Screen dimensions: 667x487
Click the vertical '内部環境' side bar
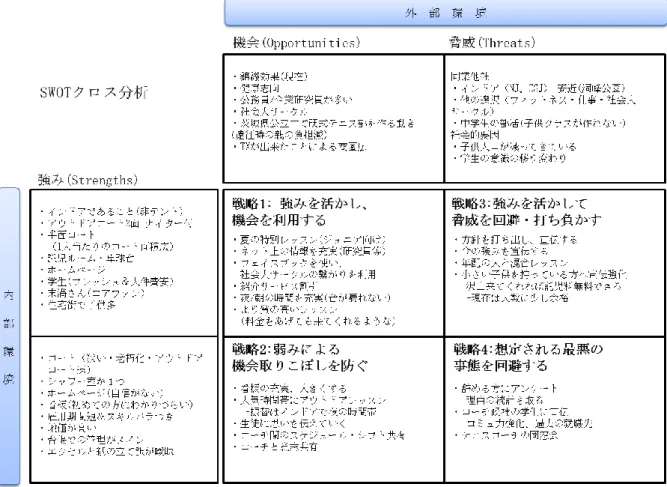[10, 336]
